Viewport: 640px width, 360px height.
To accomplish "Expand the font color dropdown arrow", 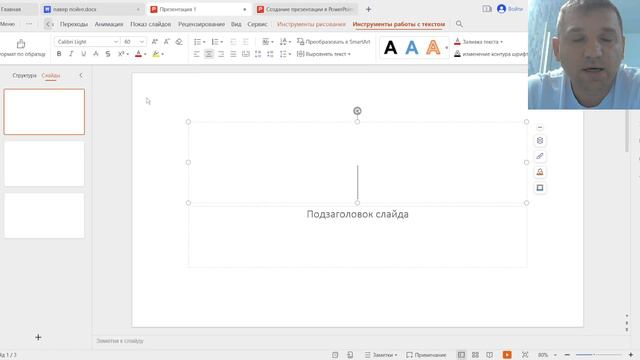I will point(145,54).
